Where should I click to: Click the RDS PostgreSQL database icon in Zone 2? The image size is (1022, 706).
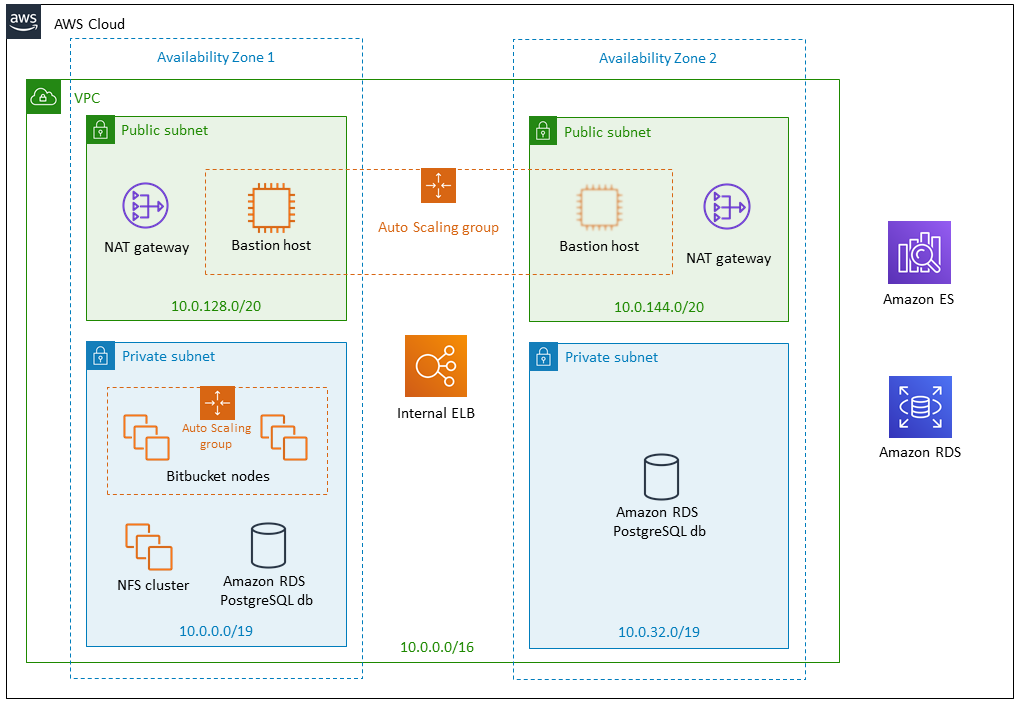[659, 475]
